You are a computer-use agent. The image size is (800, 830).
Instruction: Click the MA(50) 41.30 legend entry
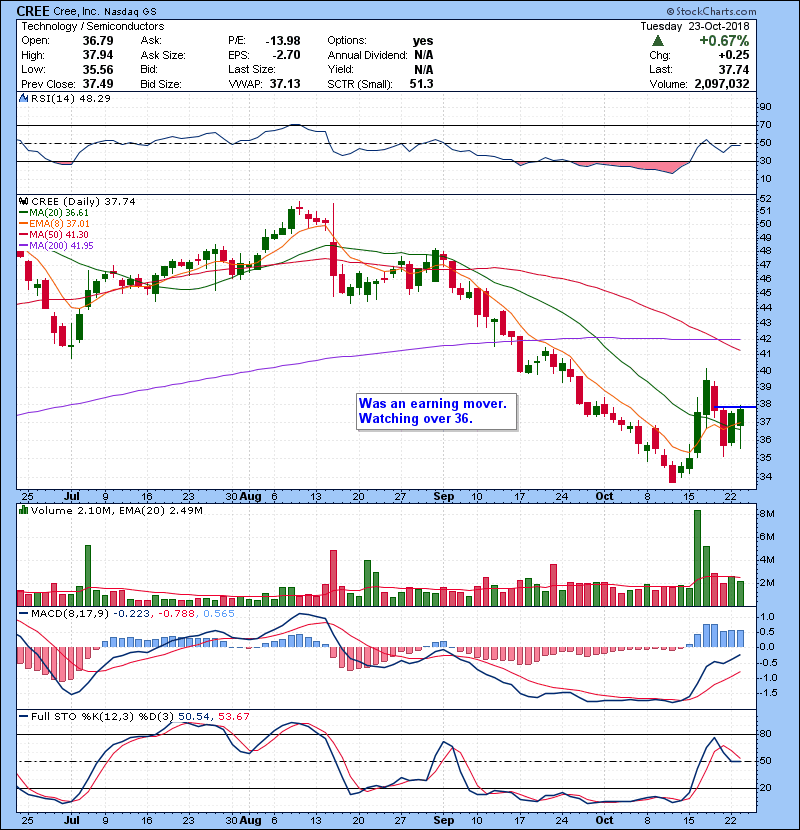[53, 235]
